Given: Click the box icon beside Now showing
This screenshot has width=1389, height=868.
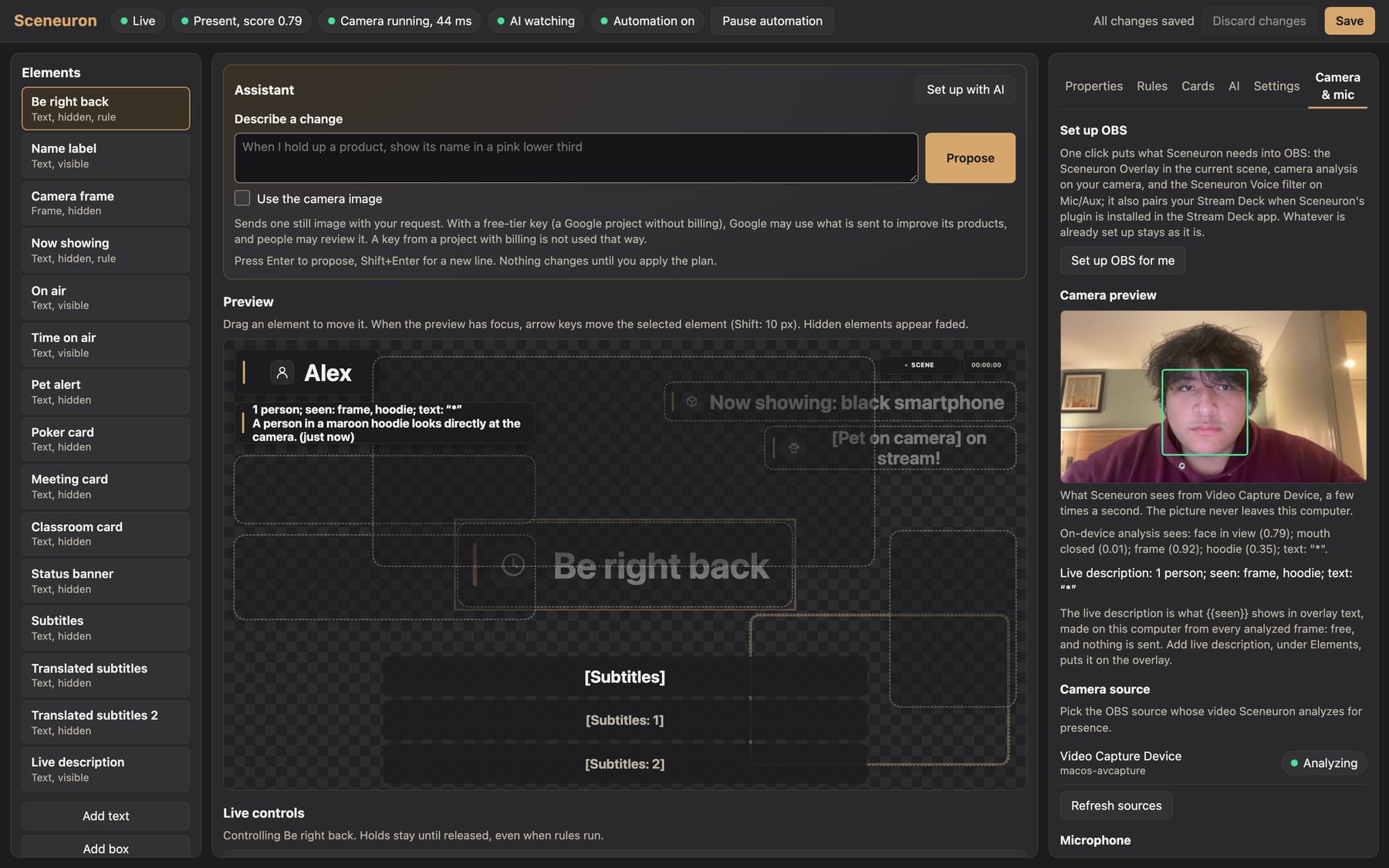Looking at the screenshot, I should click(x=692, y=402).
